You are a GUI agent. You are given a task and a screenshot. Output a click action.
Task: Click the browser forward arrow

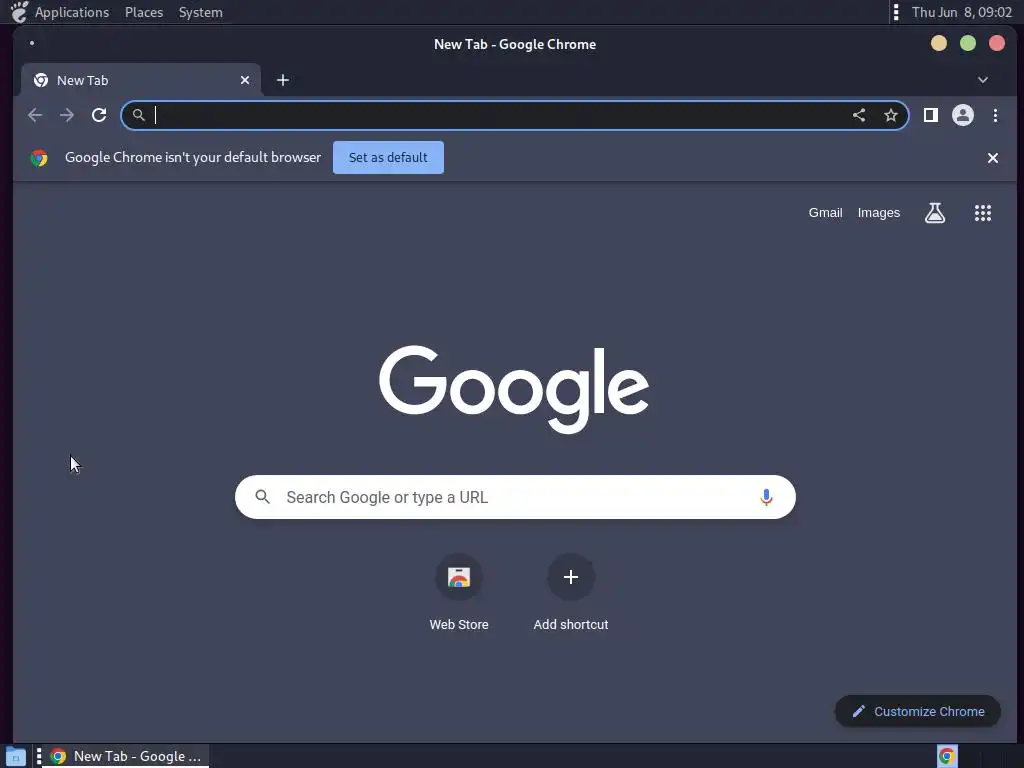[x=67, y=116]
